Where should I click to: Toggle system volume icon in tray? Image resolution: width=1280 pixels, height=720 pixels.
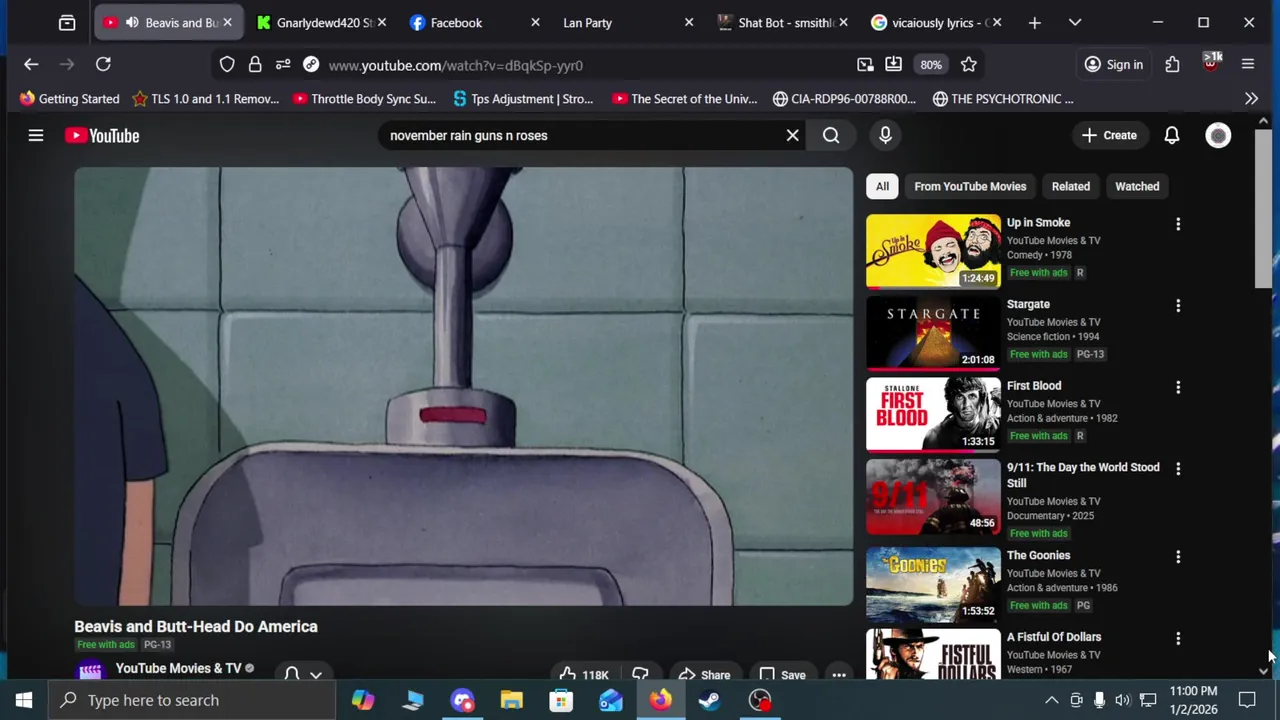[1123, 700]
